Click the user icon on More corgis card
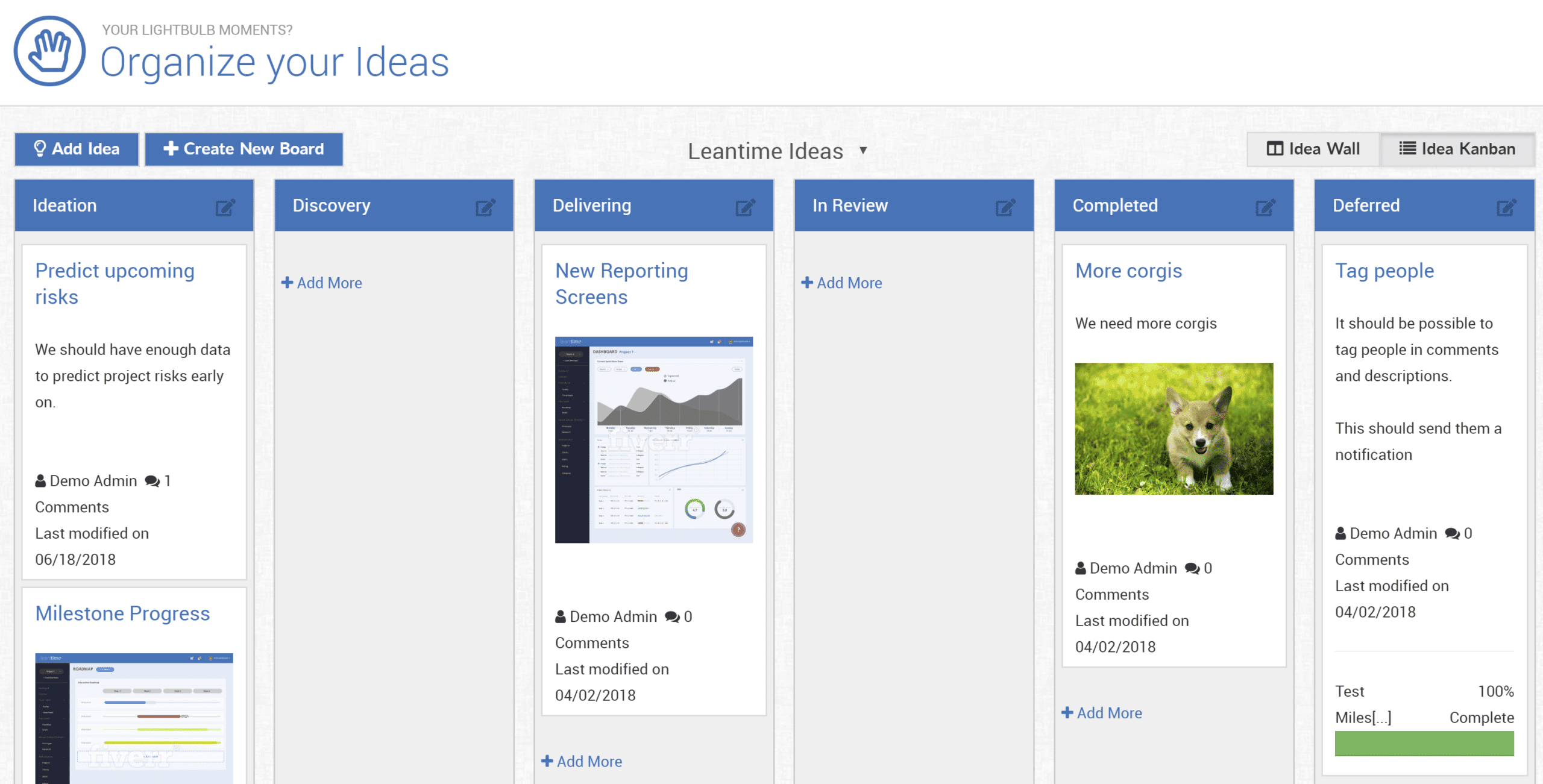The height and width of the screenshot is (784, 1543). pos(1081,568)
